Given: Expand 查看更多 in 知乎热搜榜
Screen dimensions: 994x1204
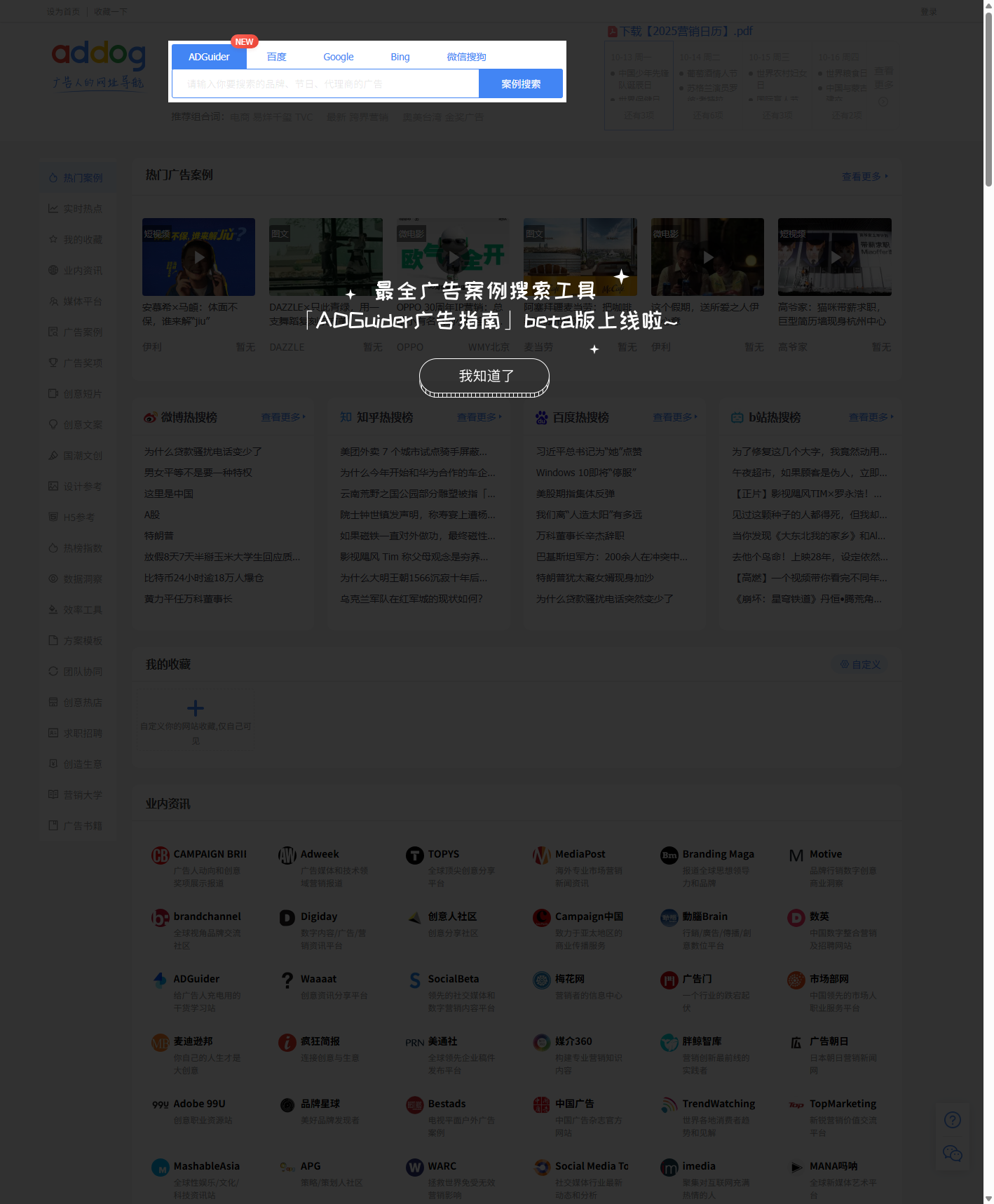Looking at the screenshot, I should 479,417.
